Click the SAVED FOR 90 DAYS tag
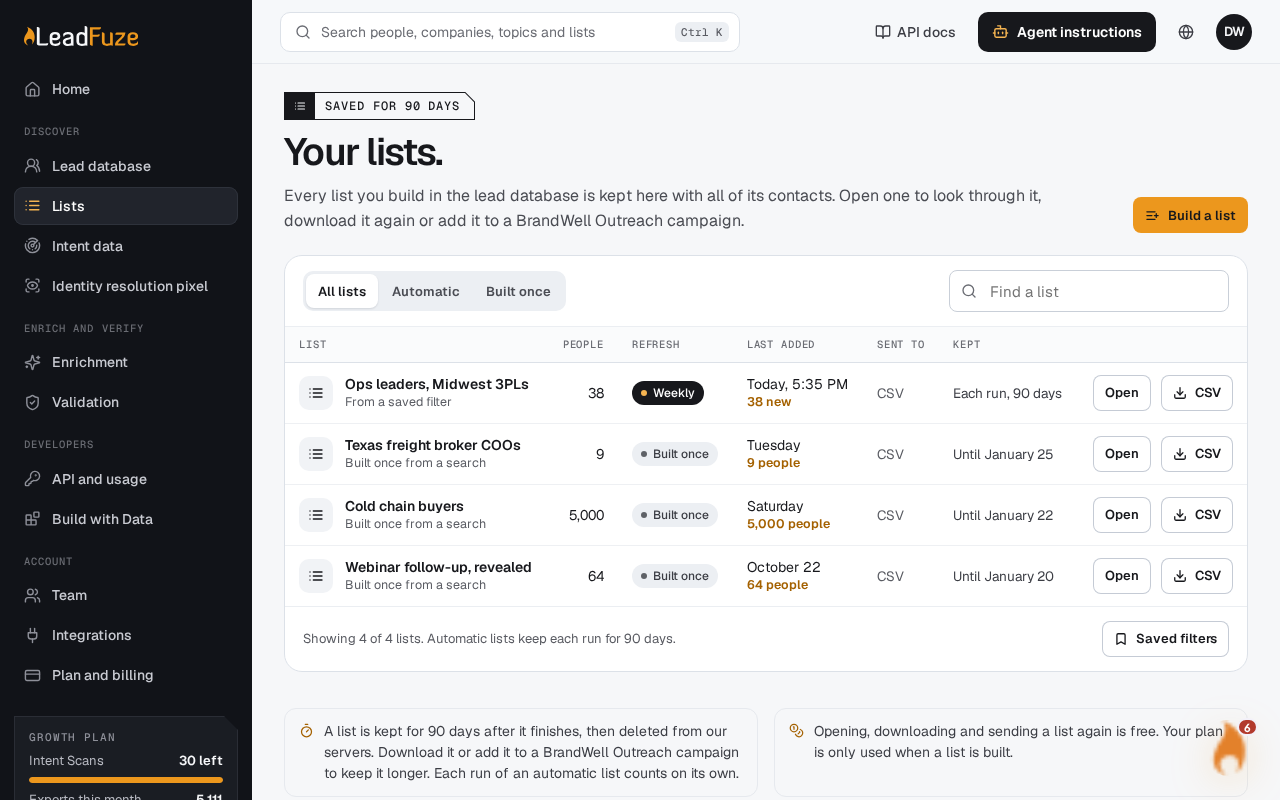This screenshot has height=800, width=1280. (379, 106)
